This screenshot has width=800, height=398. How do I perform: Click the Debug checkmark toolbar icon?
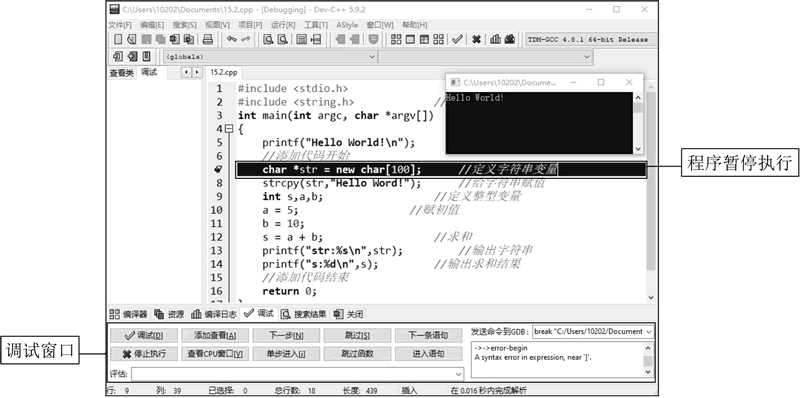(x=457, y=39)
